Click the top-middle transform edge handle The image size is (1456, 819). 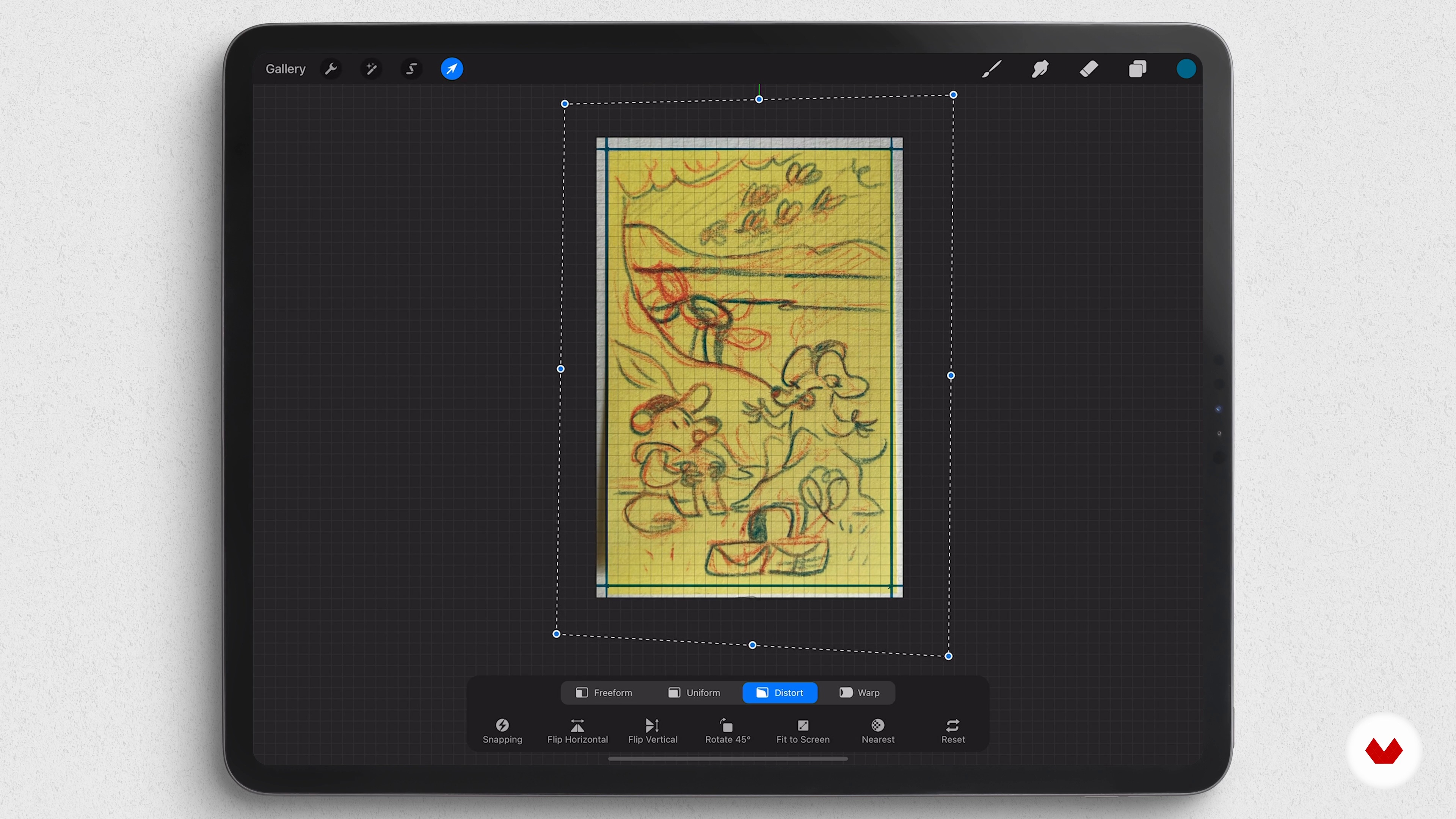(759, 99)
